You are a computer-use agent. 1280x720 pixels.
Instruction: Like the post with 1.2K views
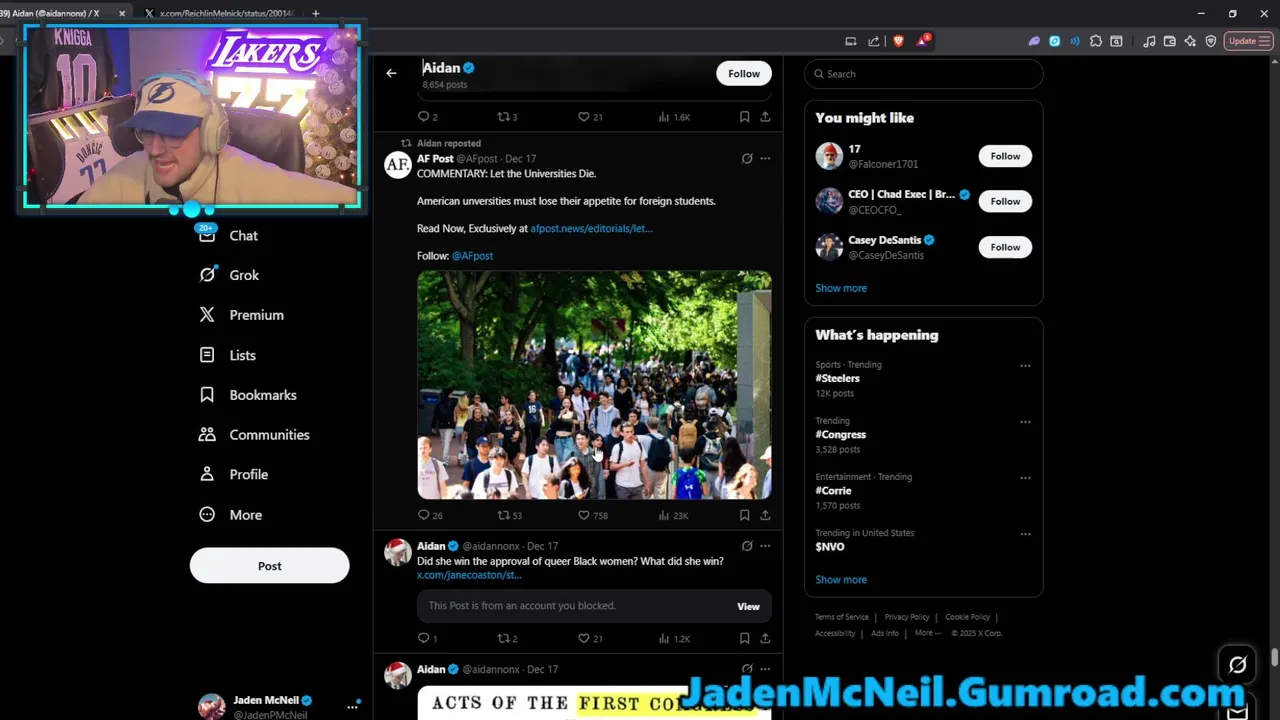(590, 638)
